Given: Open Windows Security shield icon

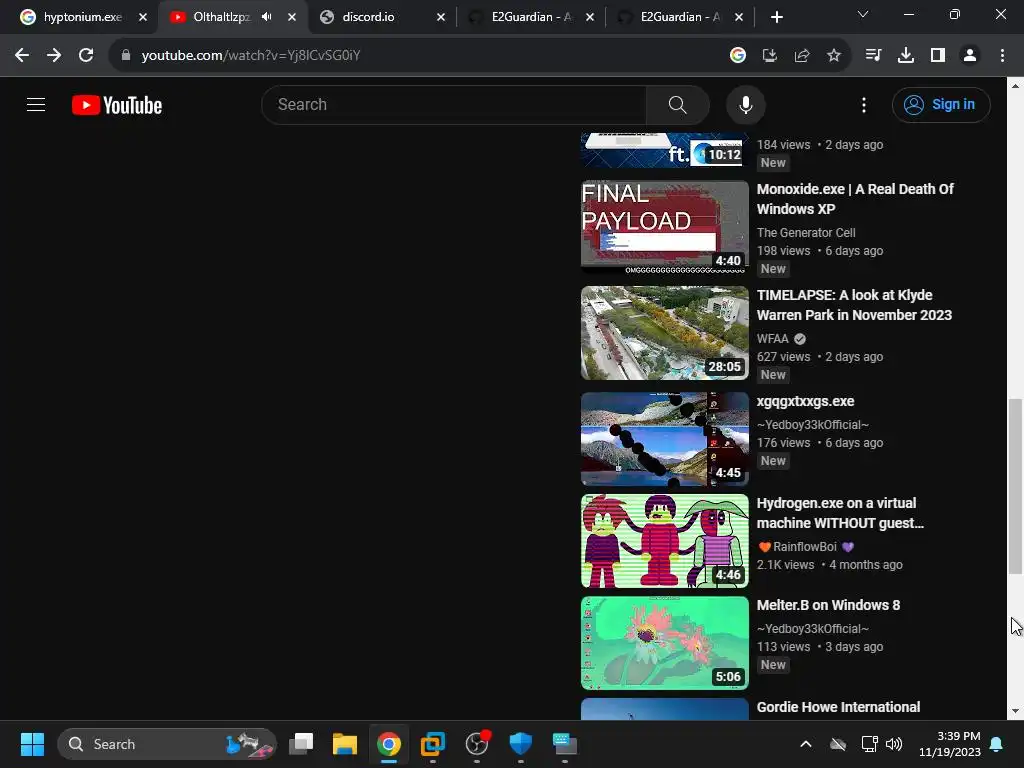Looking at the screenshot, I should coord(520,744).
